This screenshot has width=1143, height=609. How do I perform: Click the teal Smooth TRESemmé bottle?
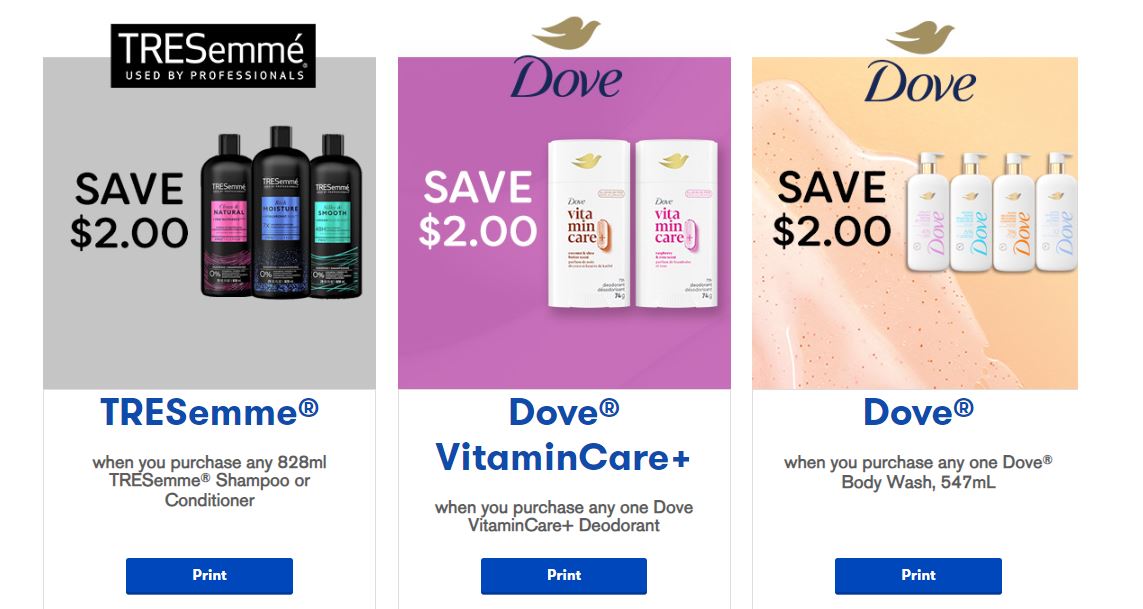coord(335,215)
